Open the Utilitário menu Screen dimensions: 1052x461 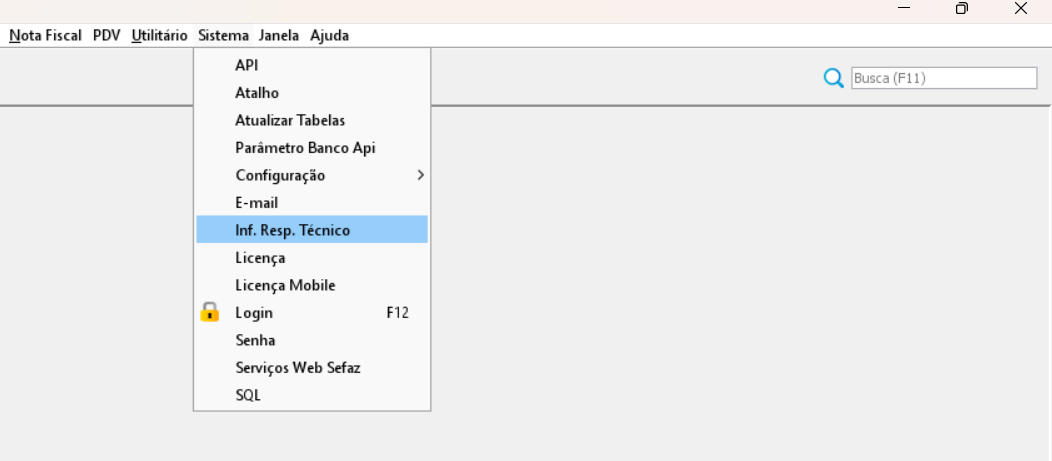tap(159, 35)
